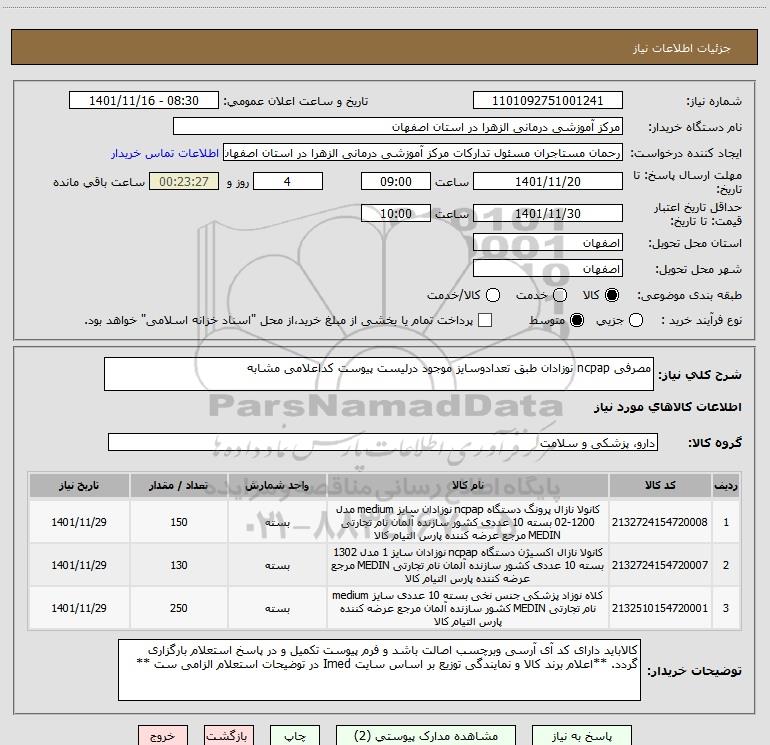Click the remaining time field 00:23:27
Image resolution: width=770 pixels, height=745 pixels.
pos(184,182)
